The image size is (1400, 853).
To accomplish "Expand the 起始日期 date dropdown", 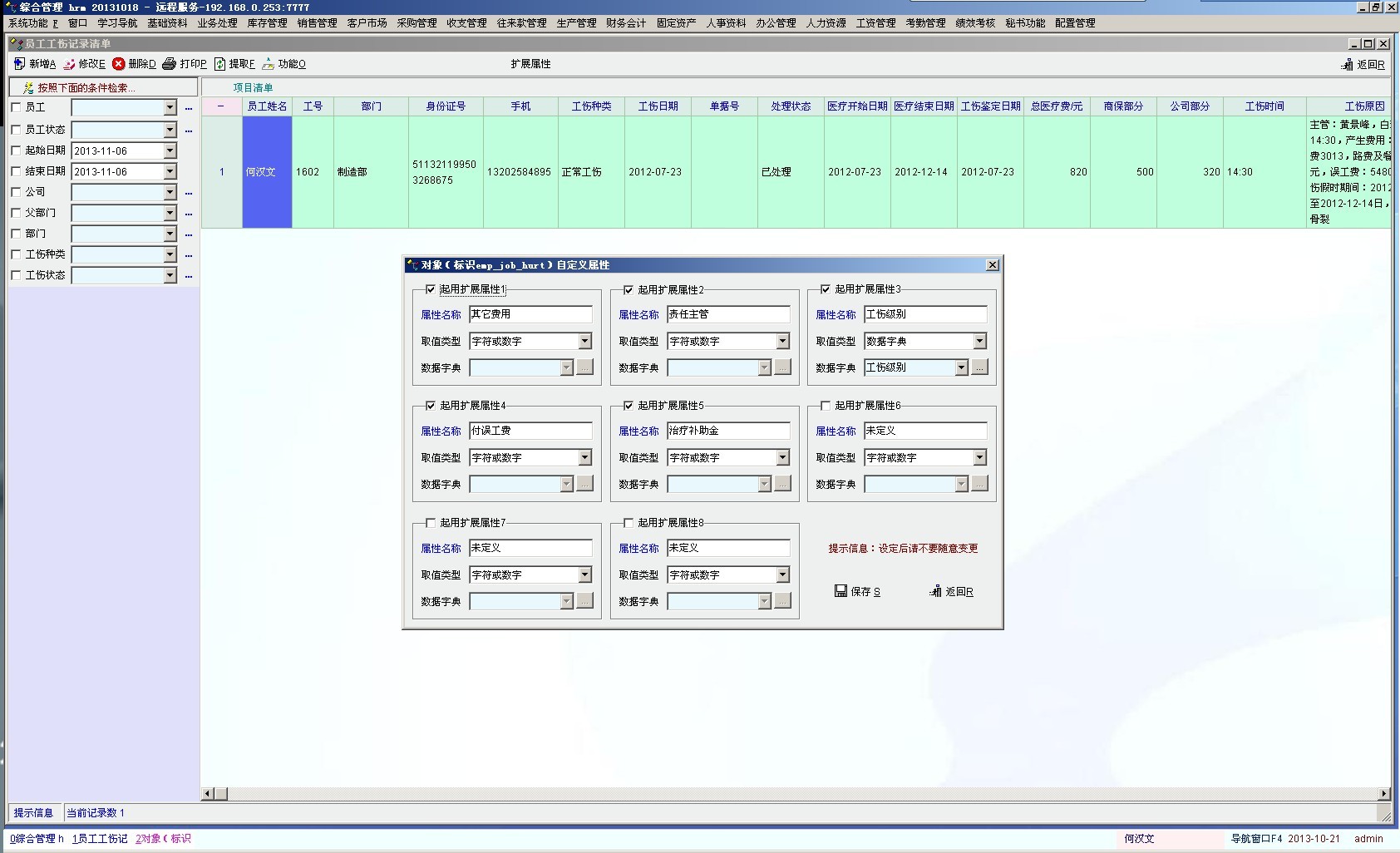I will (x=170, y=150).
